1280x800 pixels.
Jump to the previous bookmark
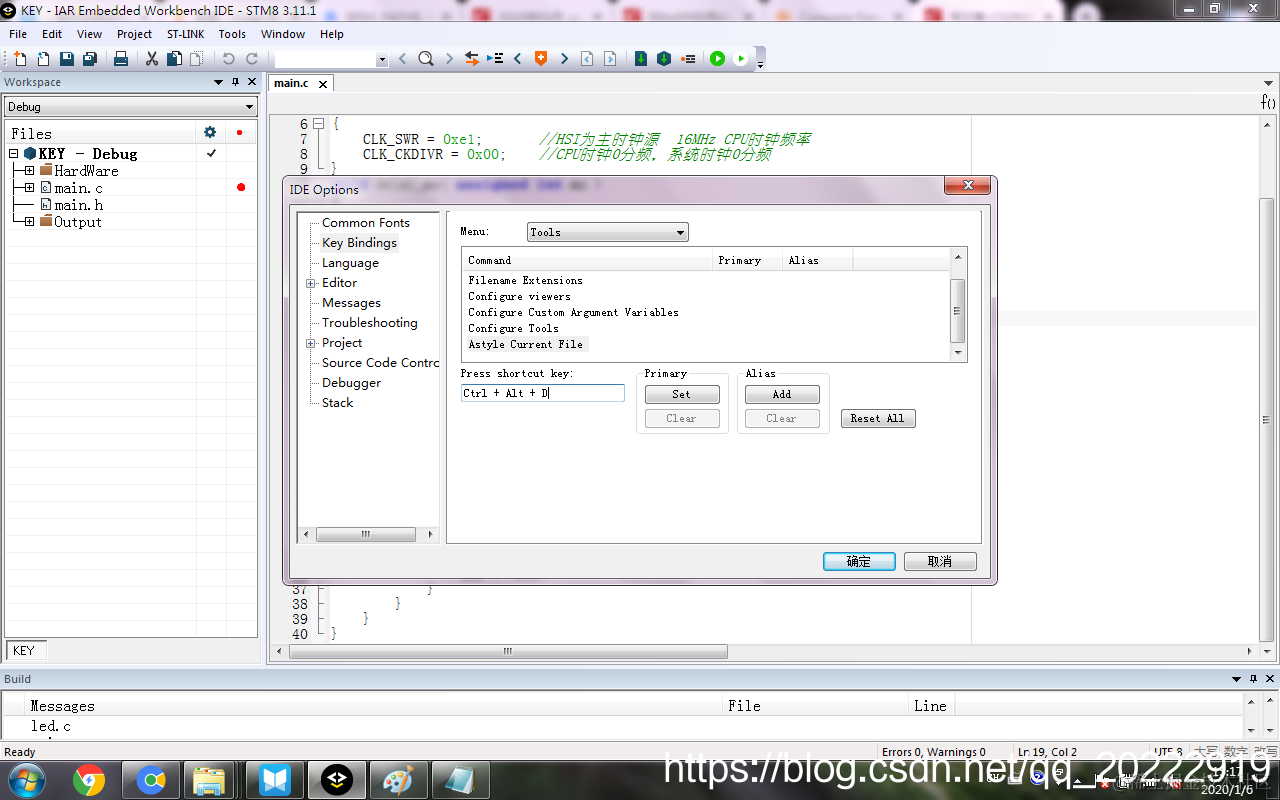[x=517, y=59]
